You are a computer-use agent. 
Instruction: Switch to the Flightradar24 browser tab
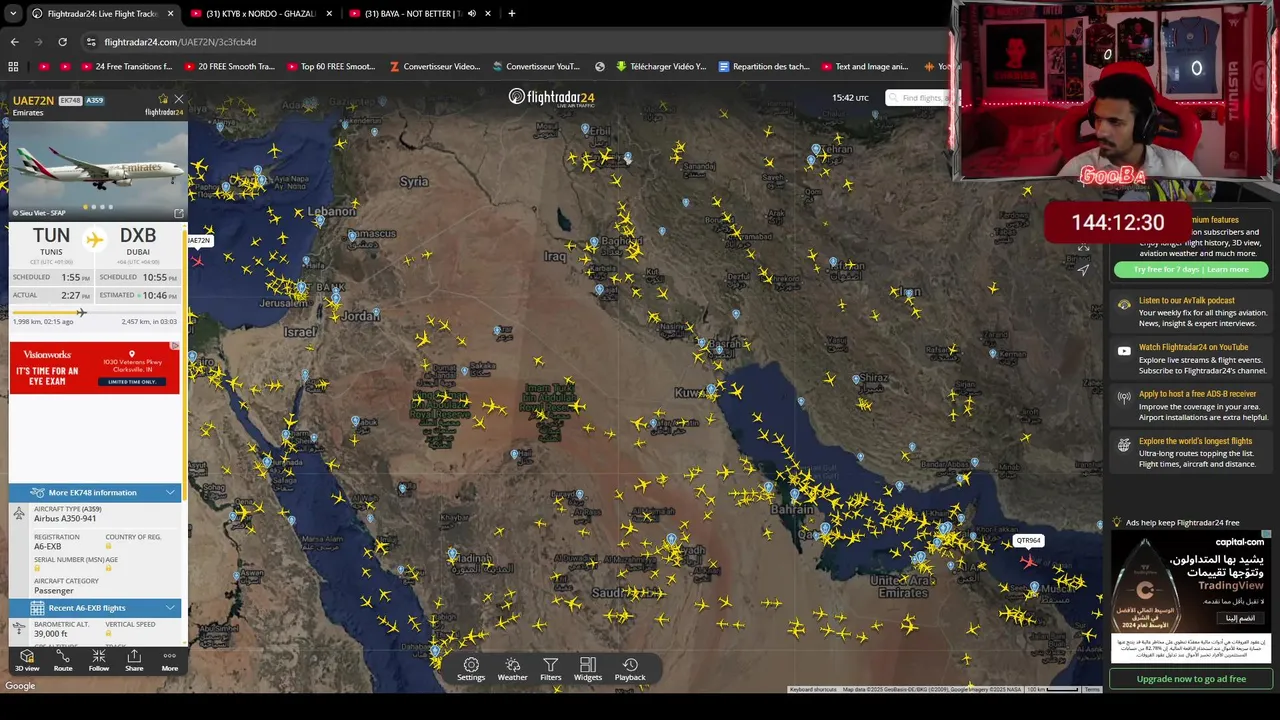[101, 14]
